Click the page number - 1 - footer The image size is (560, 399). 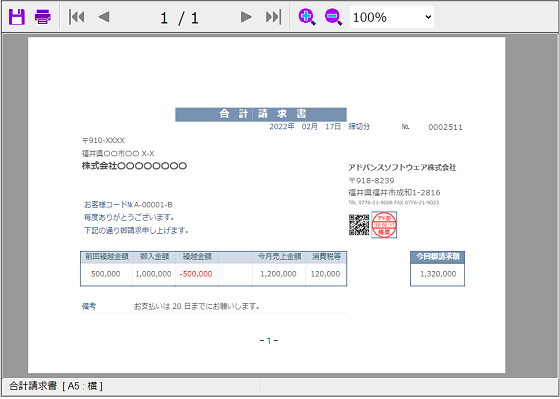(x=269, y=341)
